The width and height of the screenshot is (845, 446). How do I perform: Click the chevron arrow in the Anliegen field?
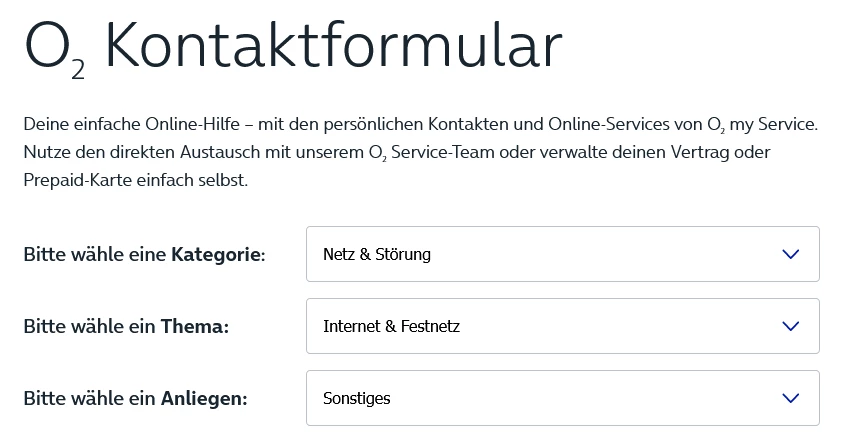coord(791,398)
